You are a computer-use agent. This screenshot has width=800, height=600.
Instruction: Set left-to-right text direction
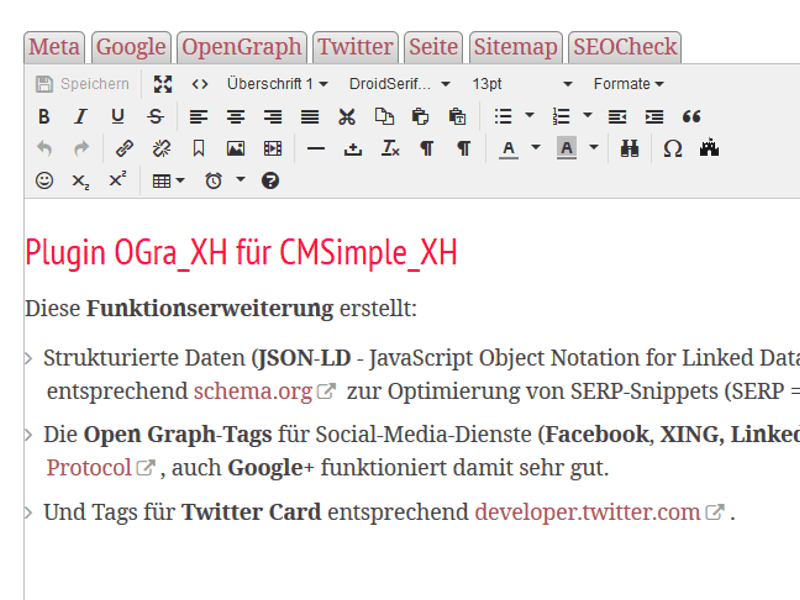pos(427,149)
